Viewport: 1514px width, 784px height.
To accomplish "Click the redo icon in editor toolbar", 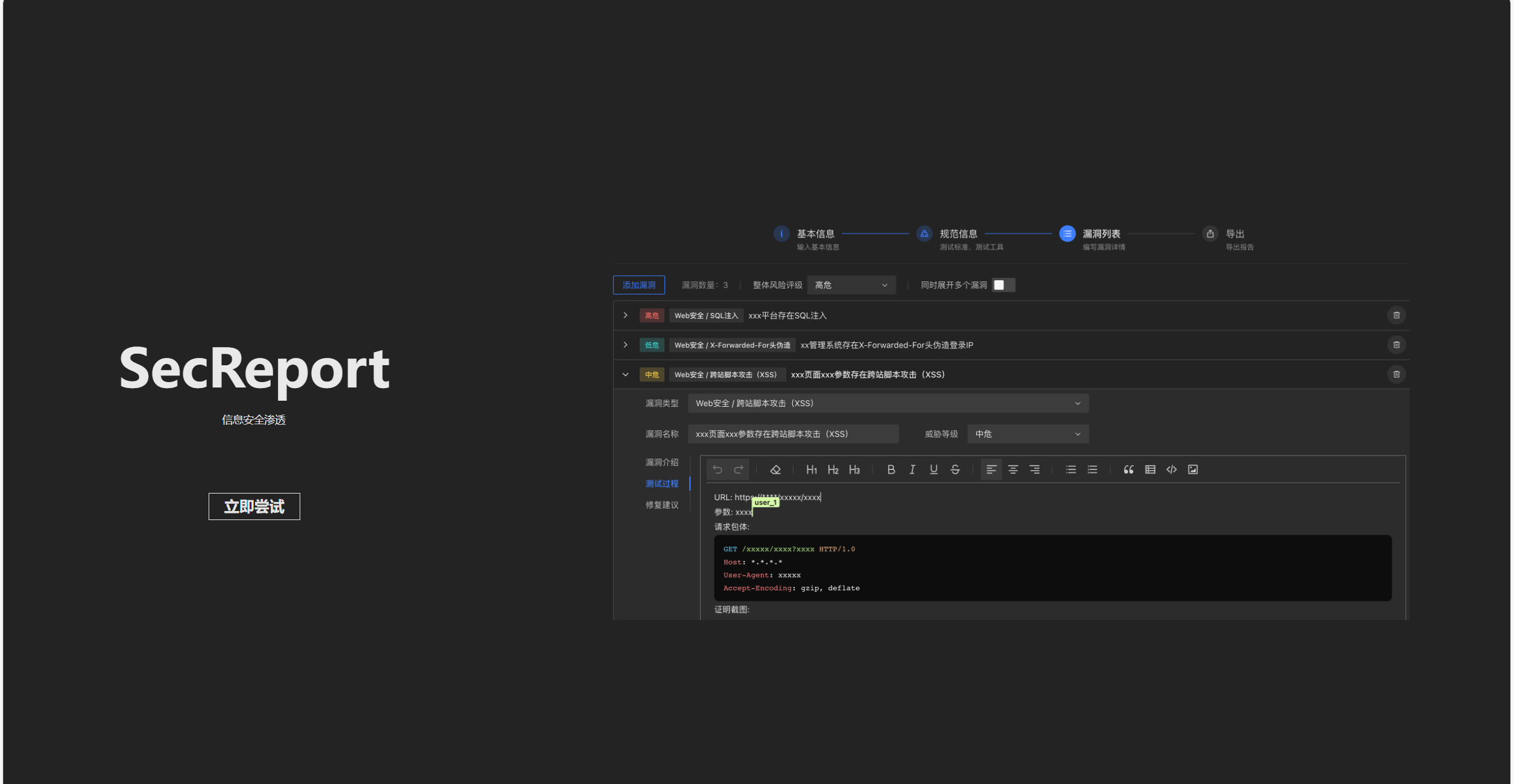I will [x=739, y=469].
